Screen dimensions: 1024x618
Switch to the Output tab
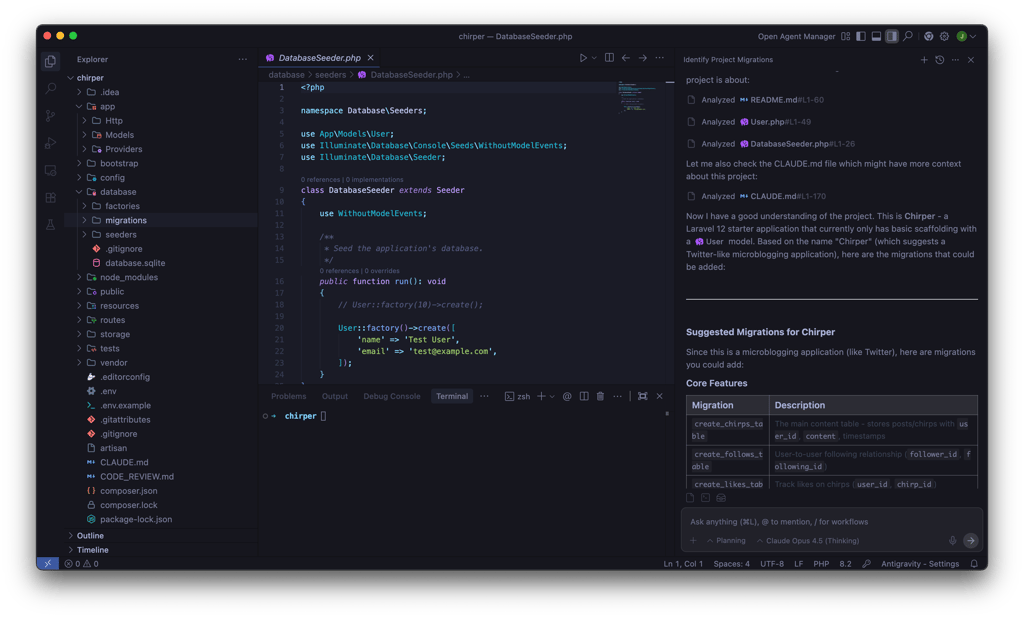334,397
